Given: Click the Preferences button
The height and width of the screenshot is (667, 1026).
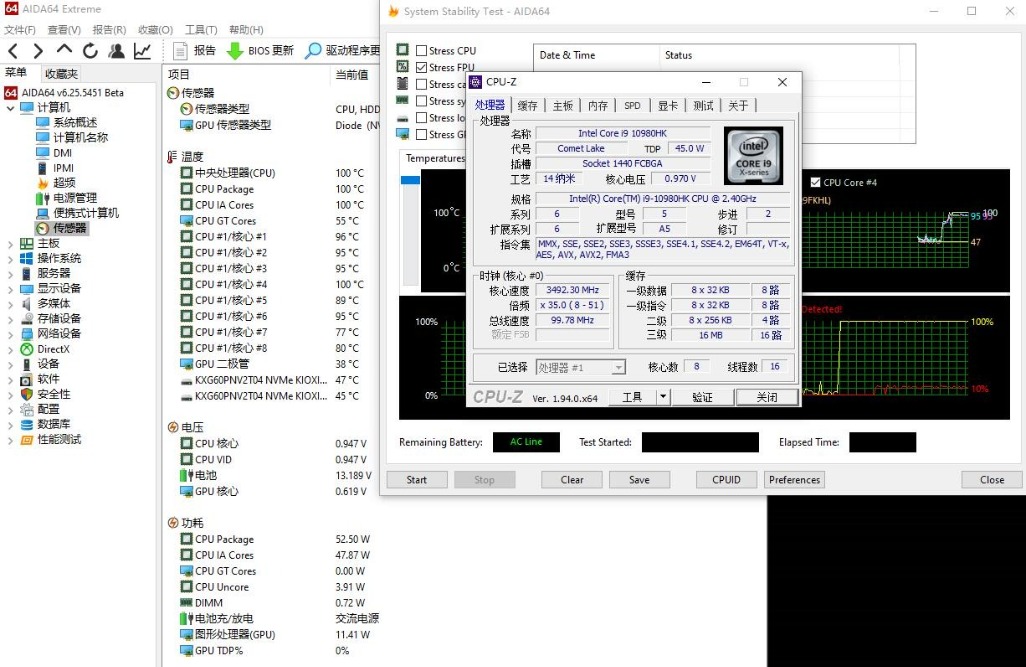Looking at the screenshot, I should [794, 480].
